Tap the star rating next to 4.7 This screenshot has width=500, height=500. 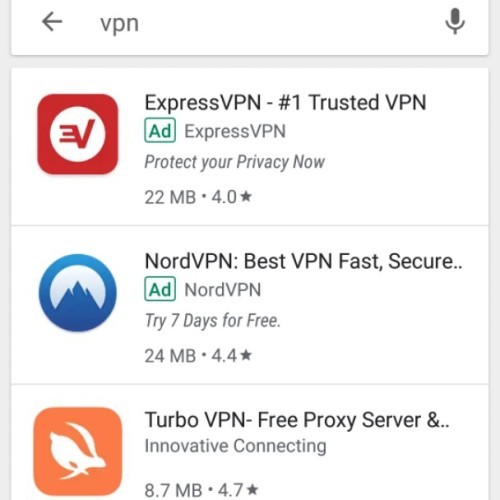point(253,489)
